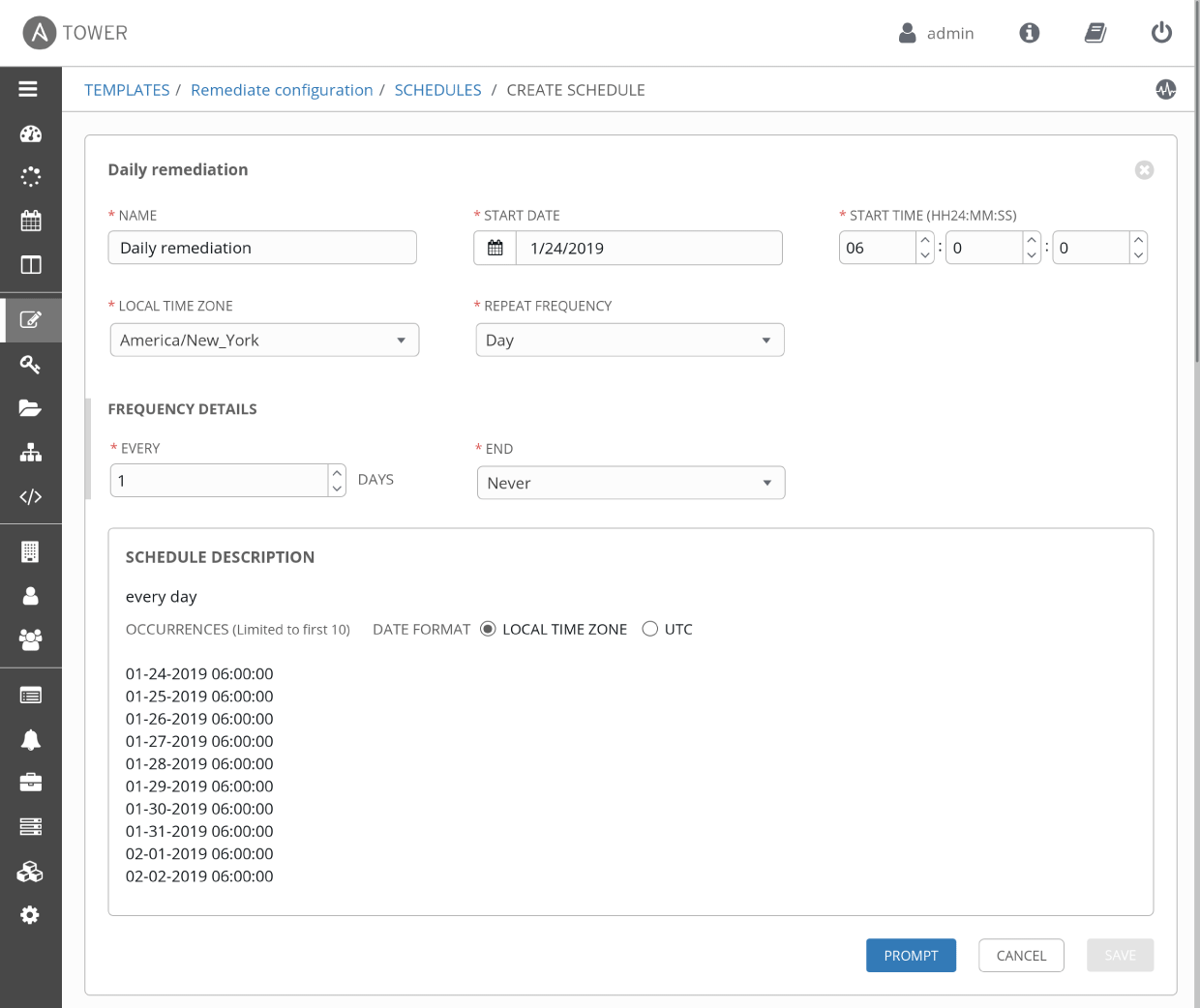Open the Jobs spinner icon in sidebar
This screenshot has height=1008, width=1200.
(x=31, y=177)
